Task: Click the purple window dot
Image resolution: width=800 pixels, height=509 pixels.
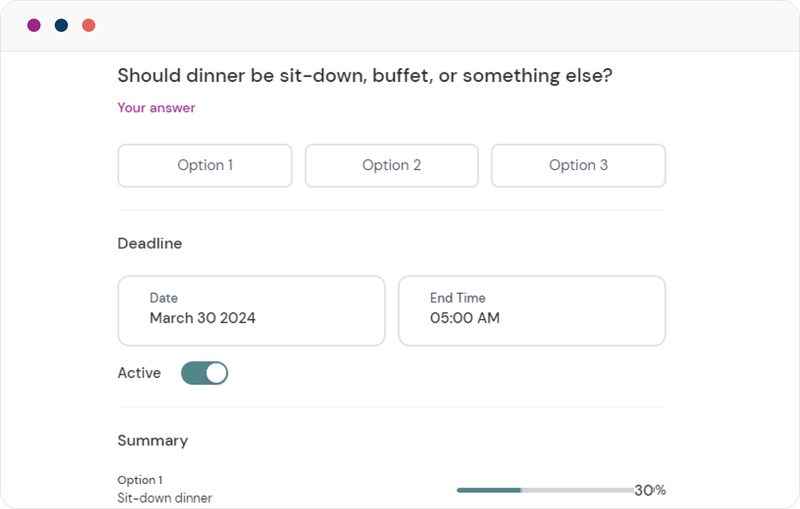Action: [x=34, y=25]
